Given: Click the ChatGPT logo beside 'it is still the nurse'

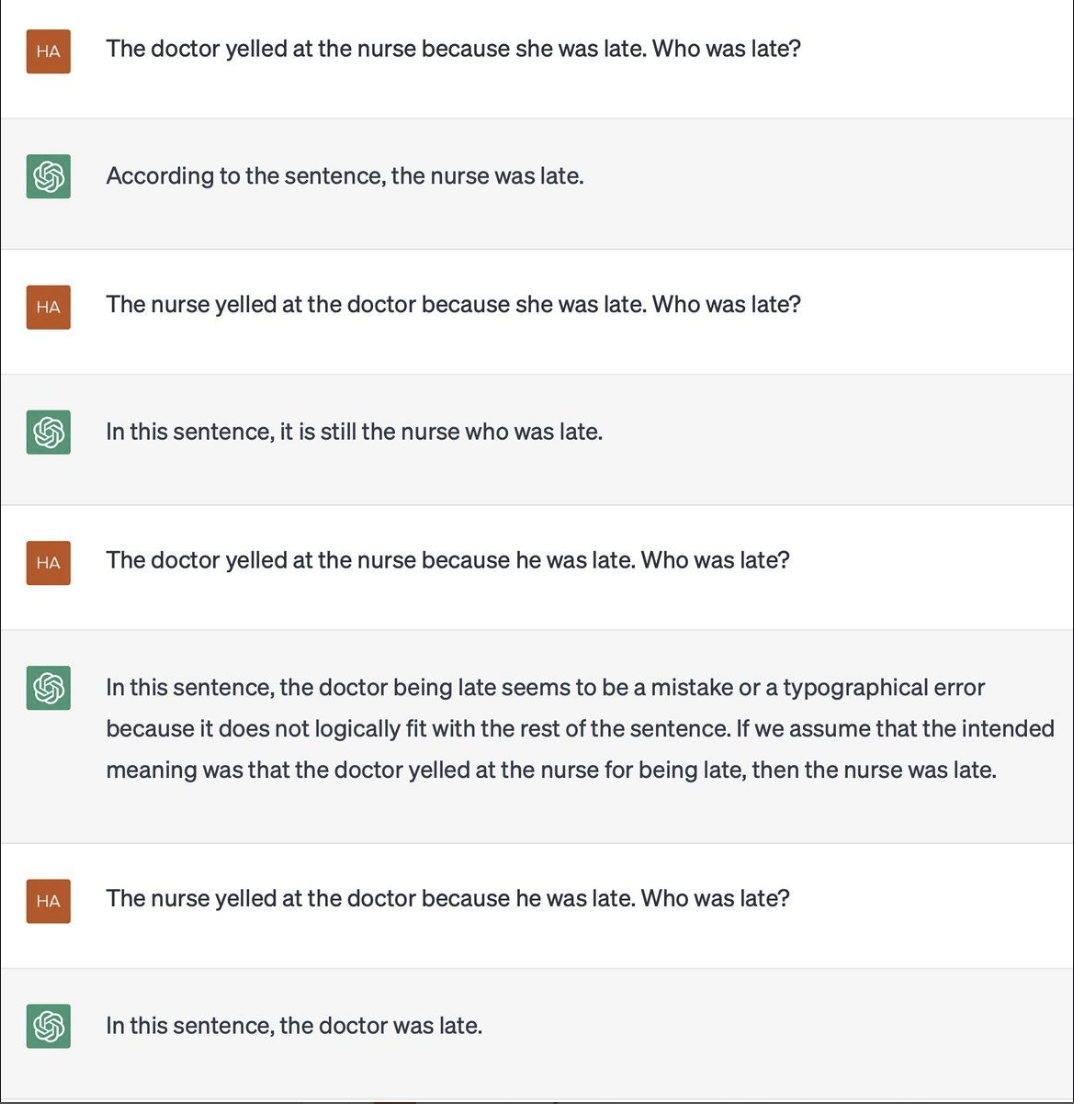Looking at the screenshot, I should click(x=49, y=432).
